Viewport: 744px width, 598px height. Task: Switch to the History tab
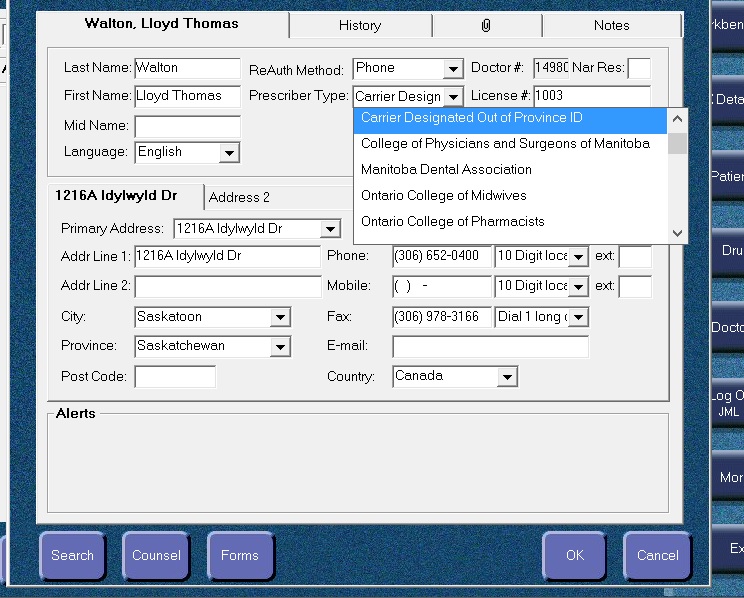[360, 25]
